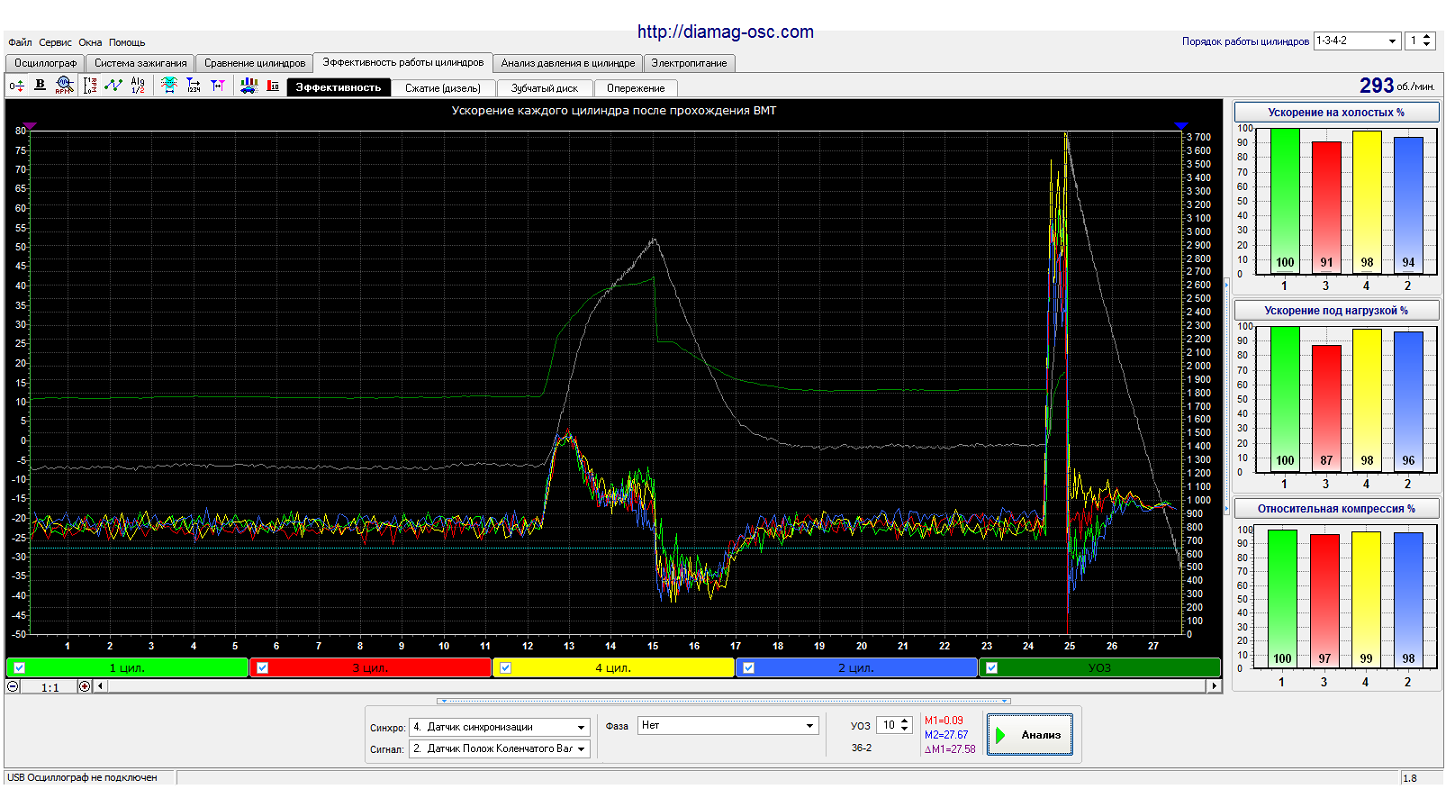Switch to the Сравнение цилиндров tab
The height and width of the screenshot is (789, 1455).
(x=254, y=63)
